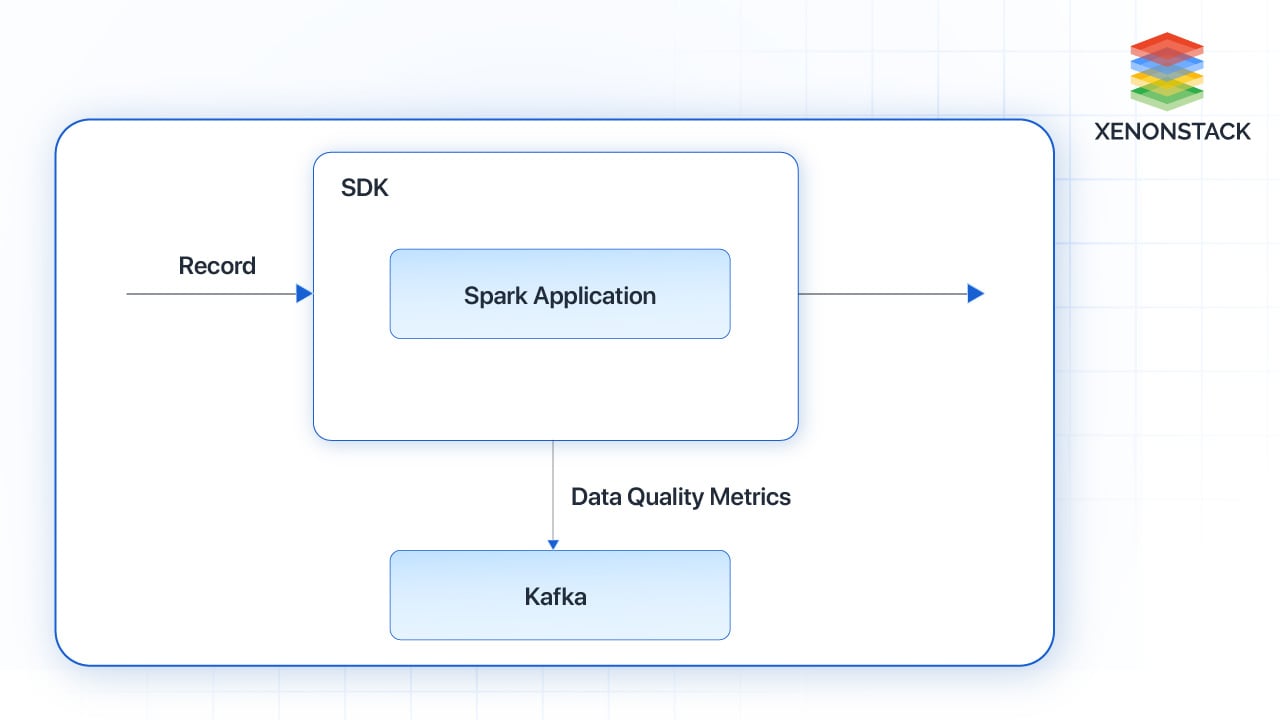Screen dimensions: 1280x720
Task: Open the Kafka component box
Action: tap(560, 595)
